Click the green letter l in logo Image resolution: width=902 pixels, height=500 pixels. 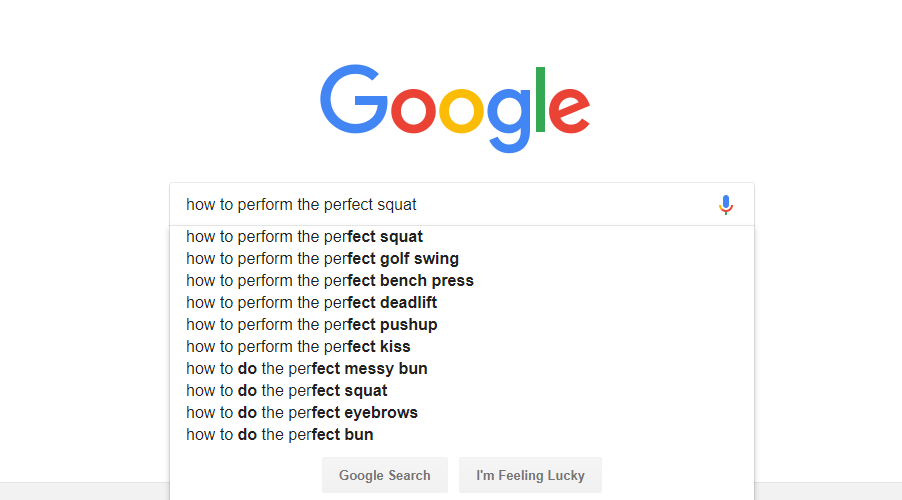(541, 100)
